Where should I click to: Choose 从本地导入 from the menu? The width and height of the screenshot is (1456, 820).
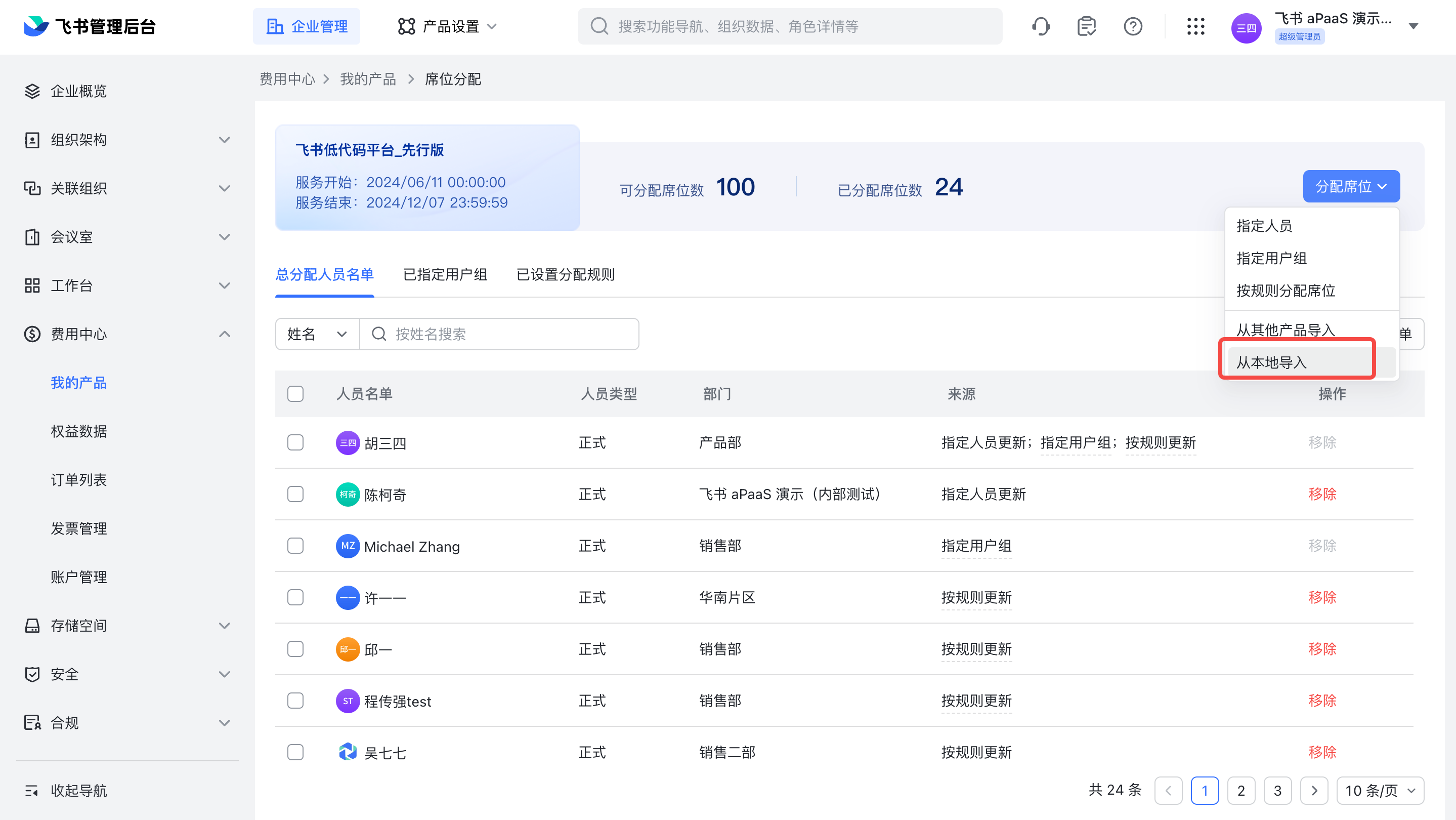(x=1311, y=362)
